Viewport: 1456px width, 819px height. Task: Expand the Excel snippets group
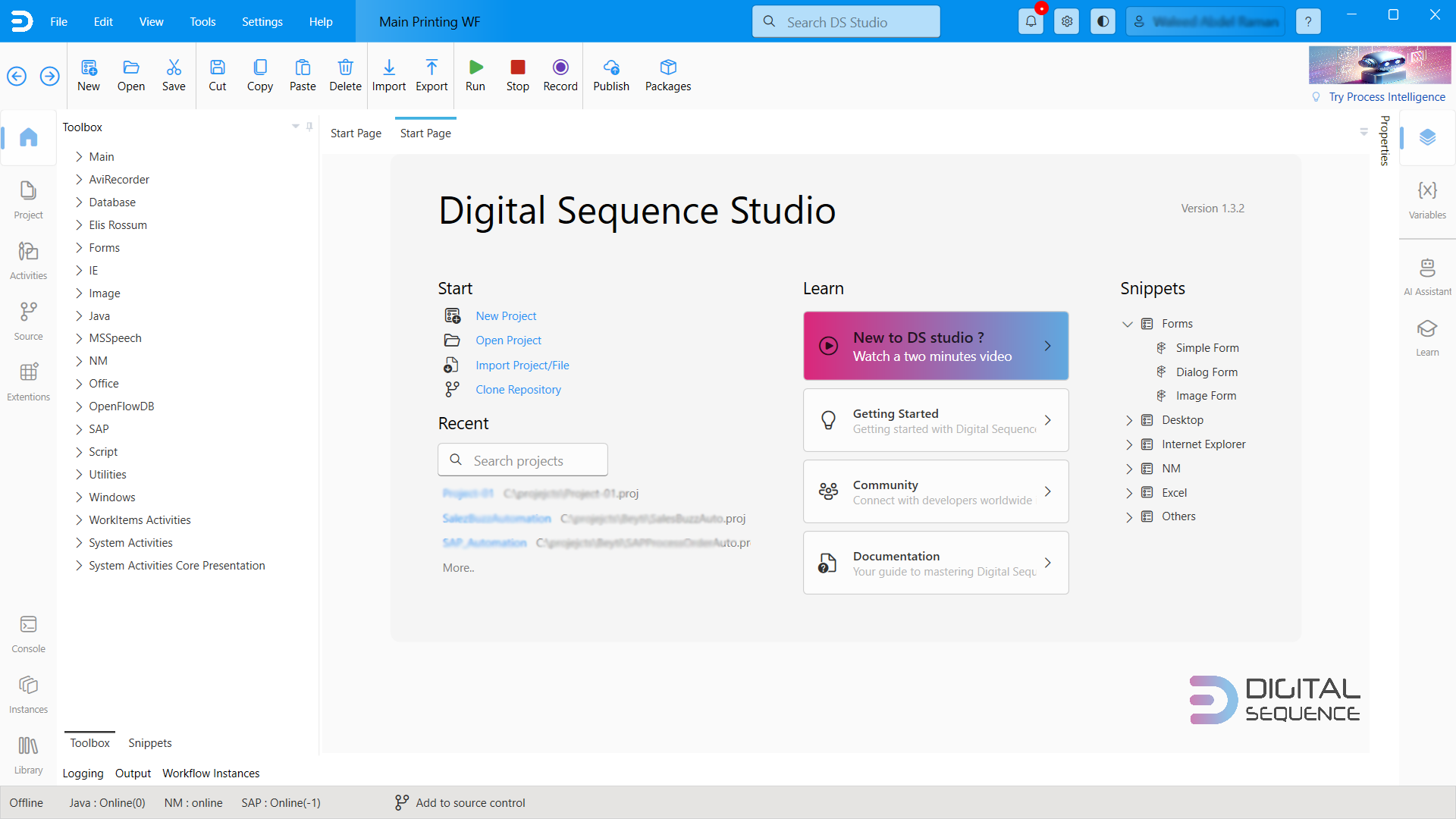point(1128,493)
